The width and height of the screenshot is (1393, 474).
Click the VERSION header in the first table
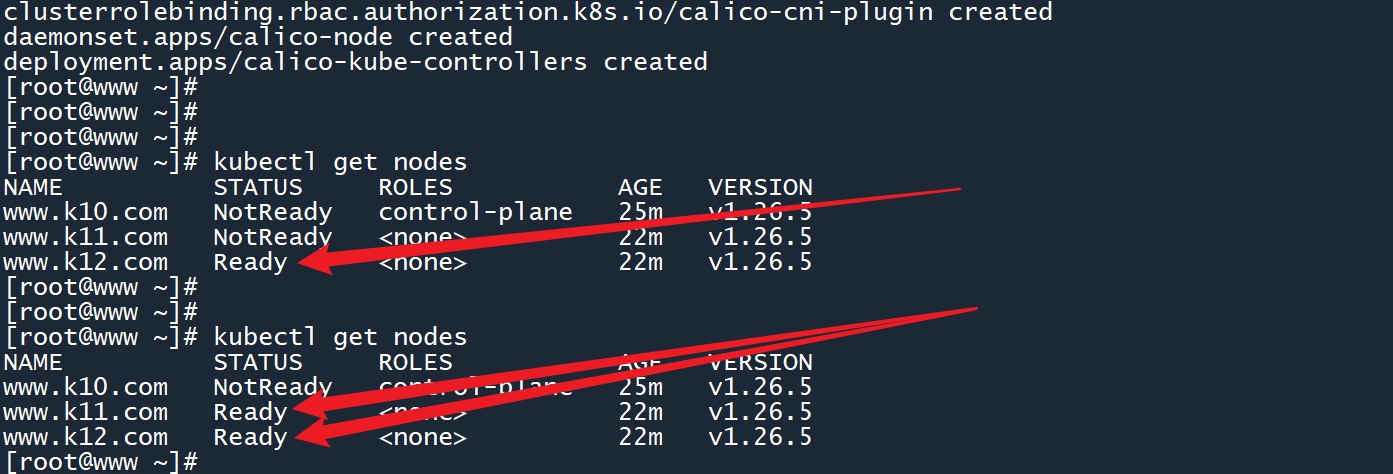pos(760,187)
